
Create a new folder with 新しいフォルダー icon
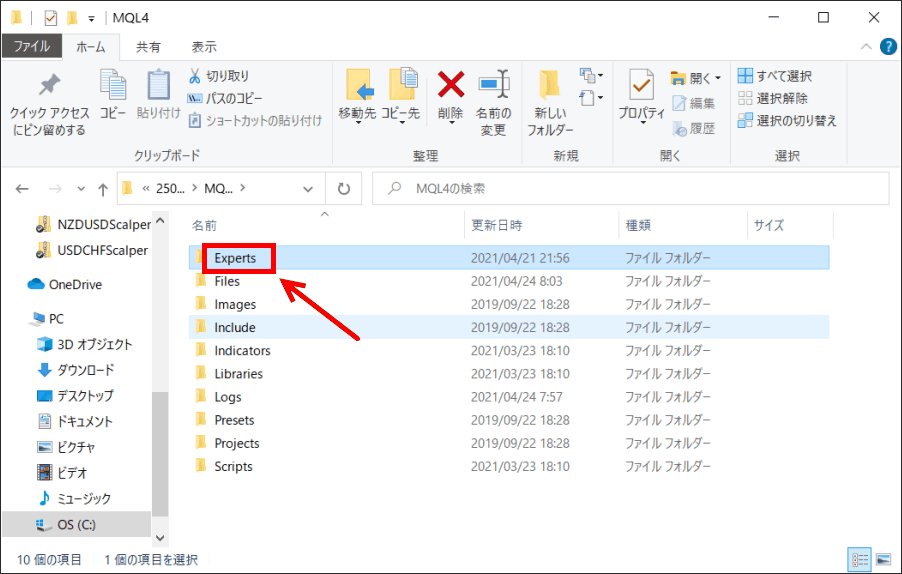pyautogui.click(x=549, y=86)
